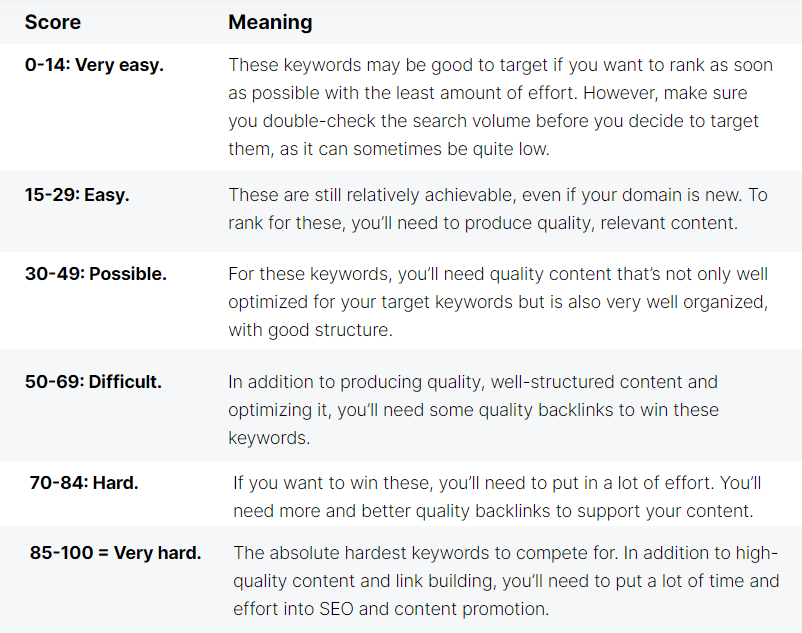Select the '70-84: Hard.' score label

pos(84,483)
